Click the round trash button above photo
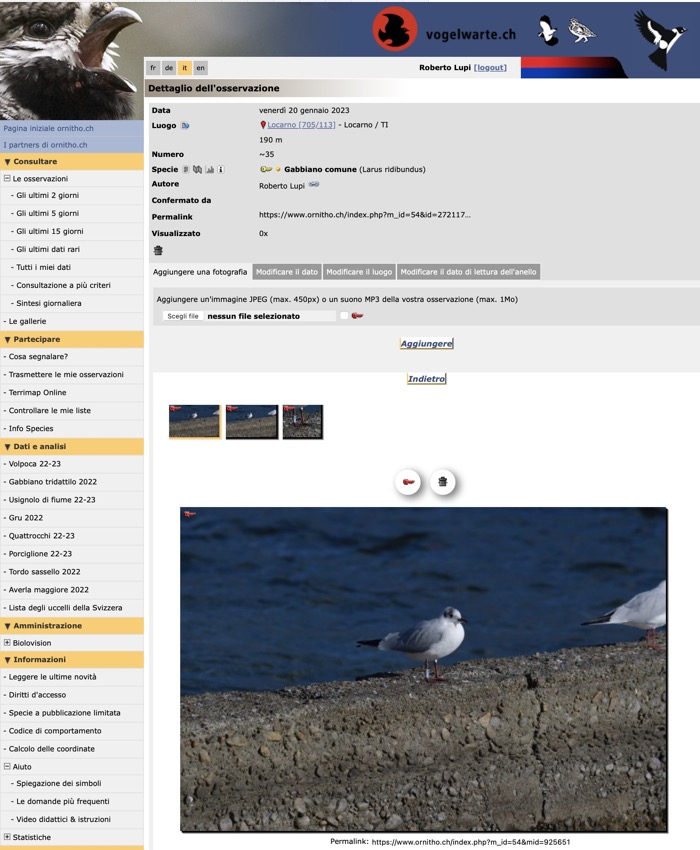700x850 pixels. pos(442,483)
